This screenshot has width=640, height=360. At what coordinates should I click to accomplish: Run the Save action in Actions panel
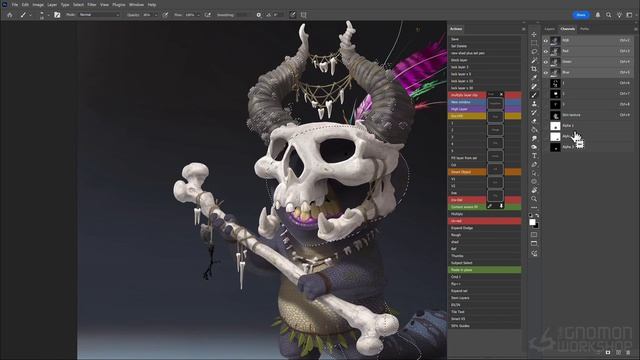click(x=484, y=39)
